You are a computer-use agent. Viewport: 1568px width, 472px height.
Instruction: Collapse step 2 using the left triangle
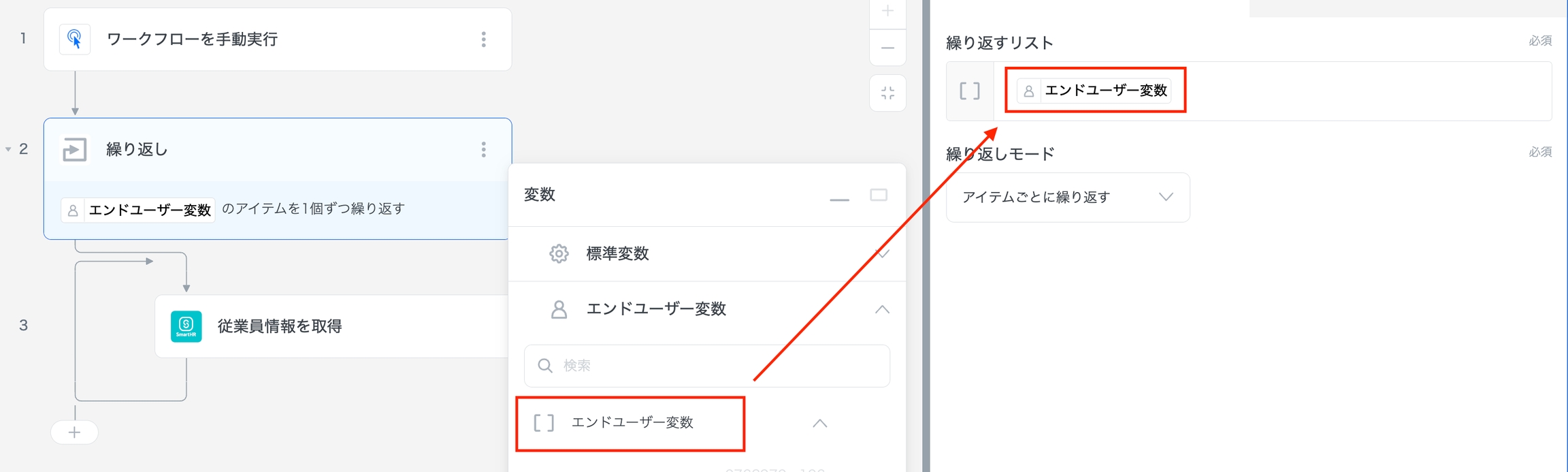(x=8, y=149)
